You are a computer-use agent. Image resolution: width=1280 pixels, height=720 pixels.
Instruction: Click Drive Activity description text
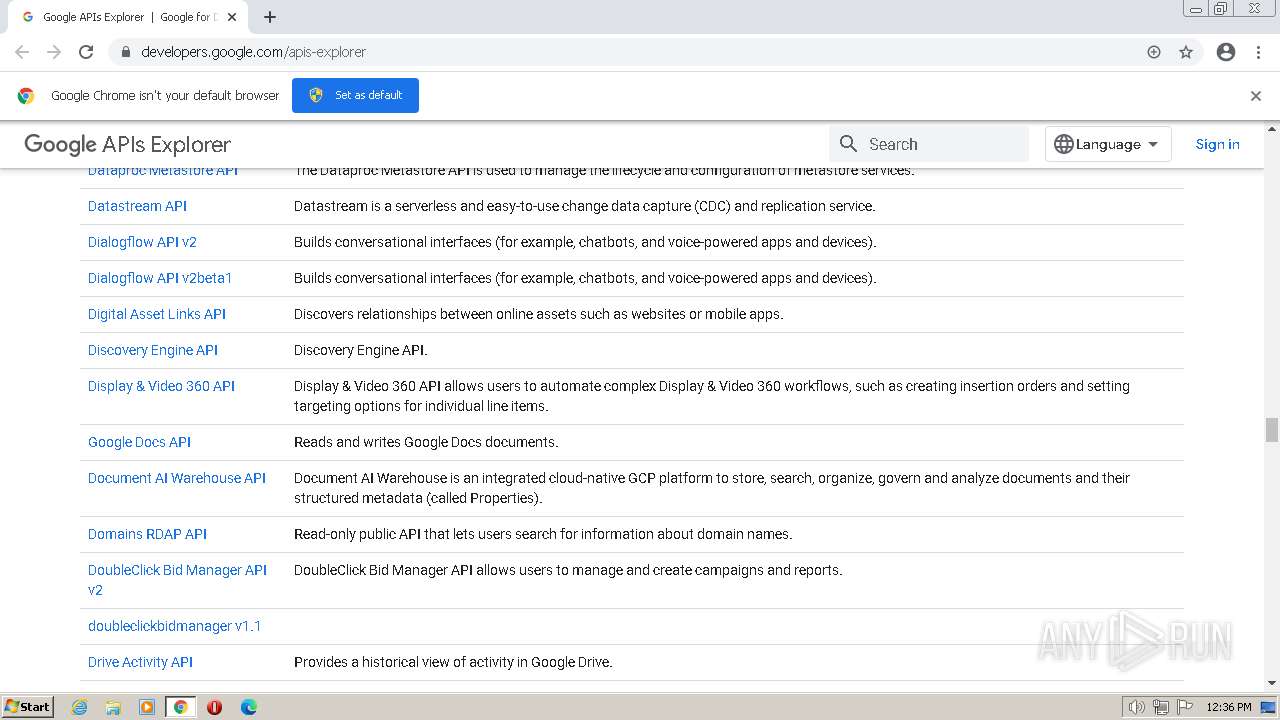pos(453,662)
